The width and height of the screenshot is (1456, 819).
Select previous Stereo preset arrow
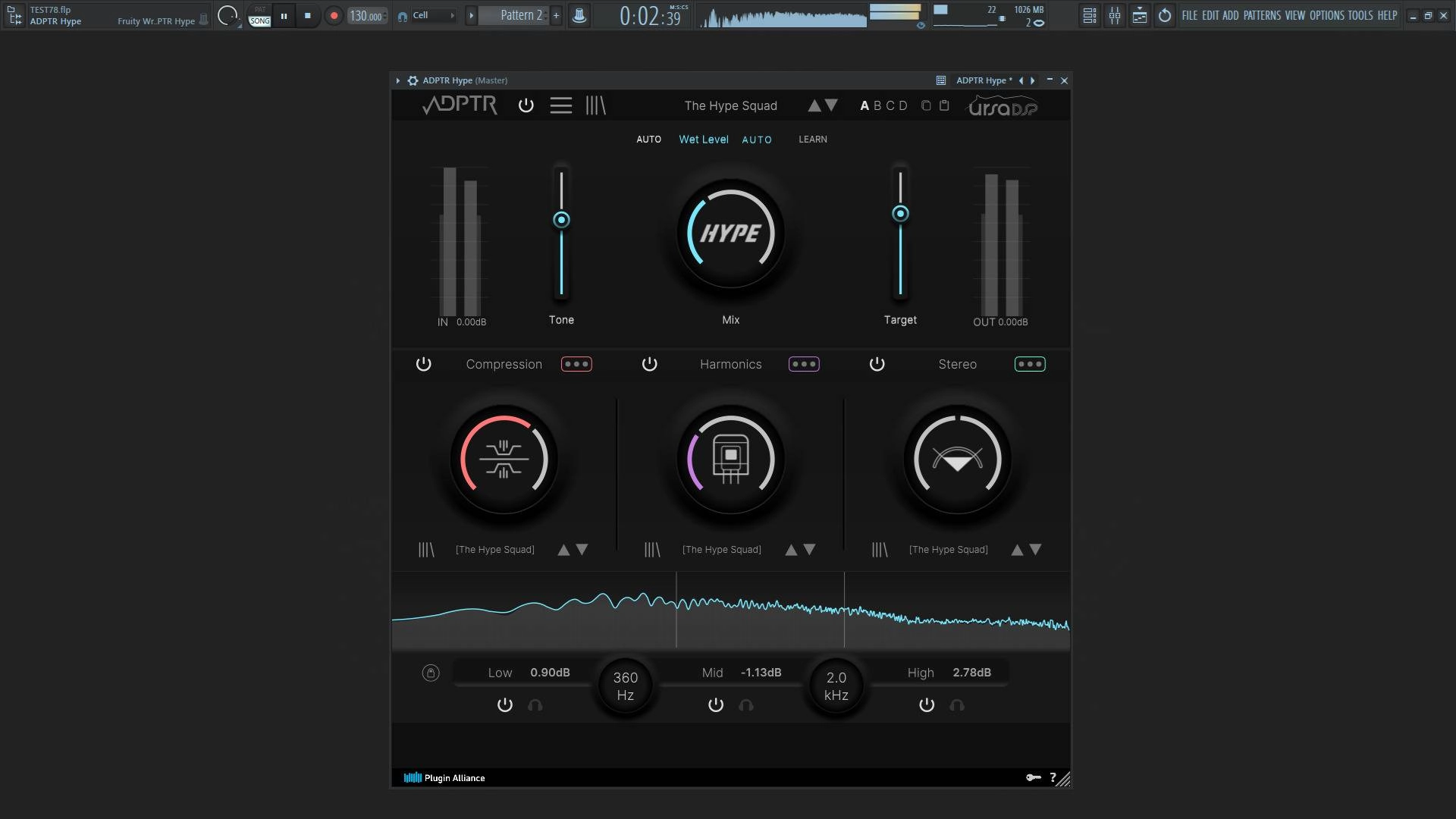[1017, 550]
